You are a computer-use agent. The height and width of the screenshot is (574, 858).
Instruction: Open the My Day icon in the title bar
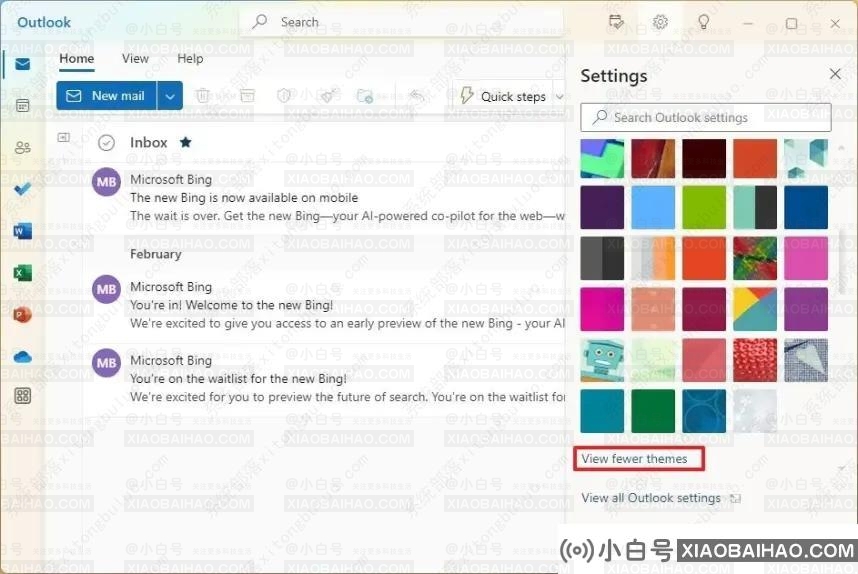pos(616,22)
